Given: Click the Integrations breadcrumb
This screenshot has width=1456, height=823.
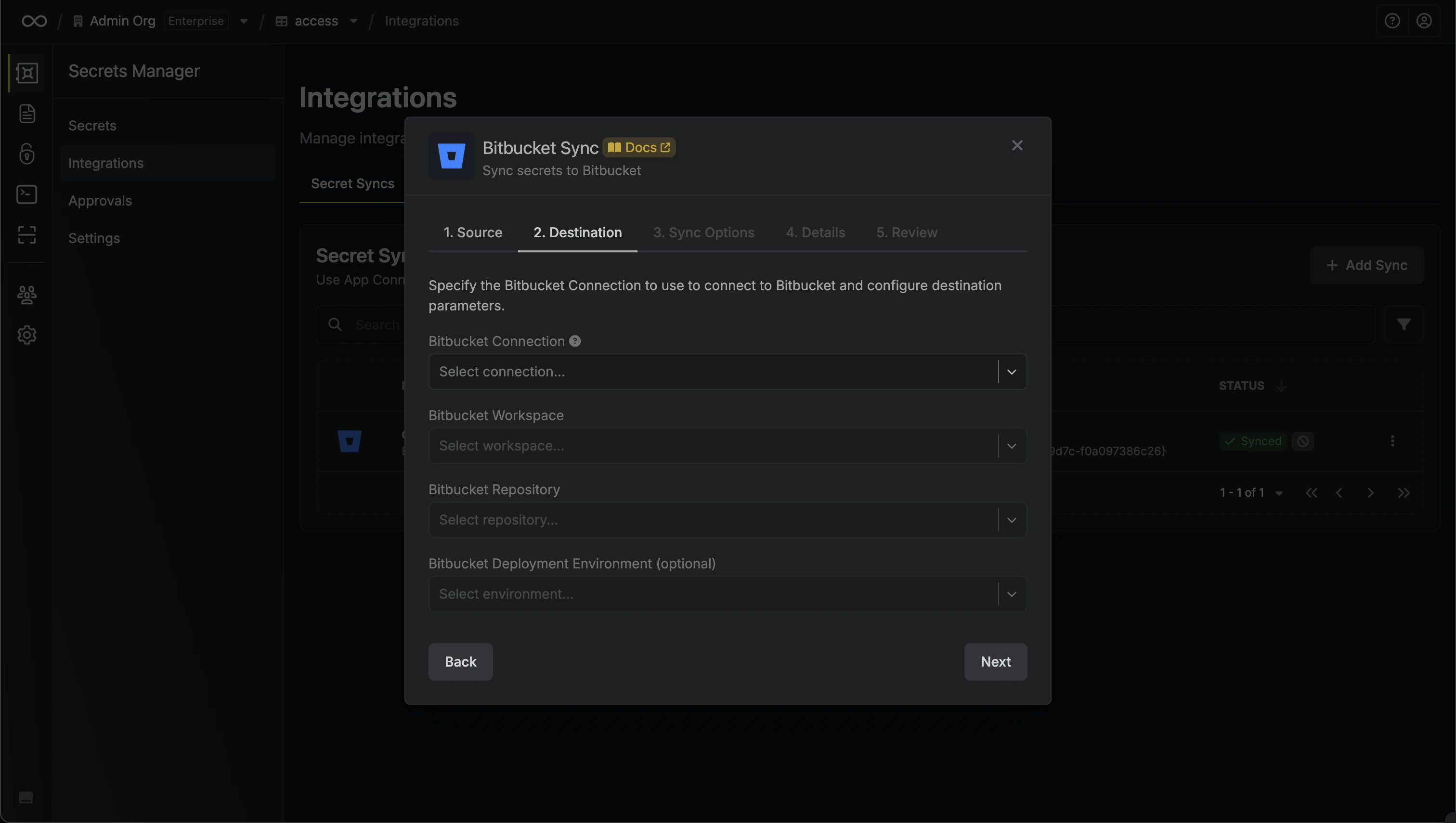Looking at the screenshot, I should pos(421,21).
